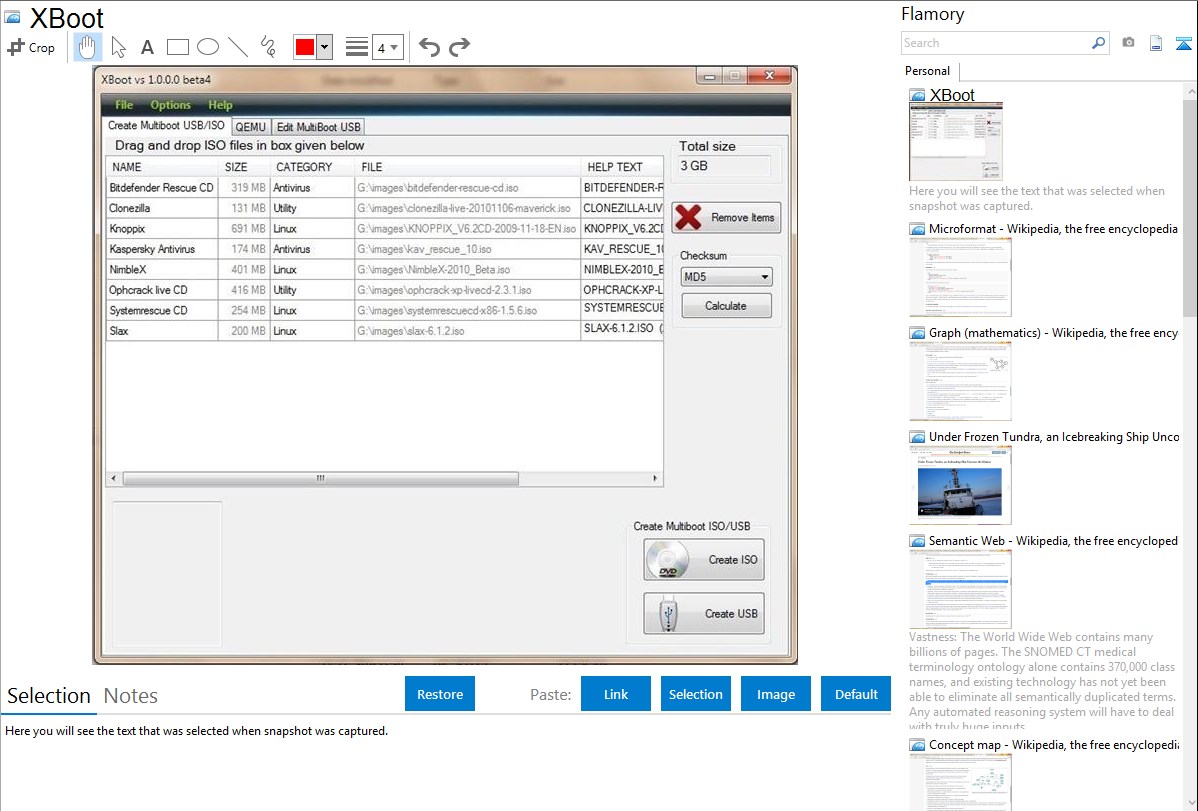
Task: Open the Icebreaking Ship snapshot thumbnail
Action: pyautogui.click(x=960, y=485)
